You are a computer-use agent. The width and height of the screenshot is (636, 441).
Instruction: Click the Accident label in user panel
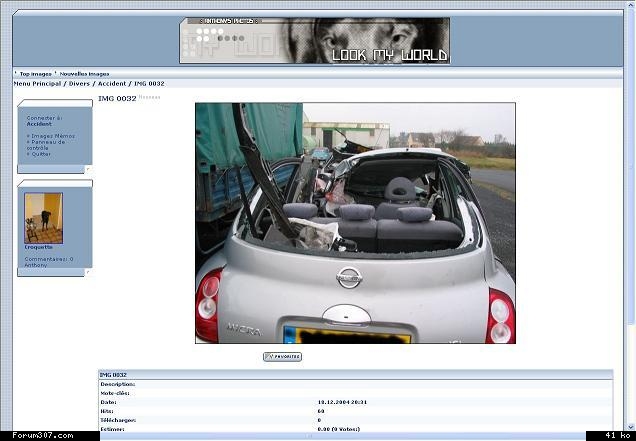[x=39, y=124]
